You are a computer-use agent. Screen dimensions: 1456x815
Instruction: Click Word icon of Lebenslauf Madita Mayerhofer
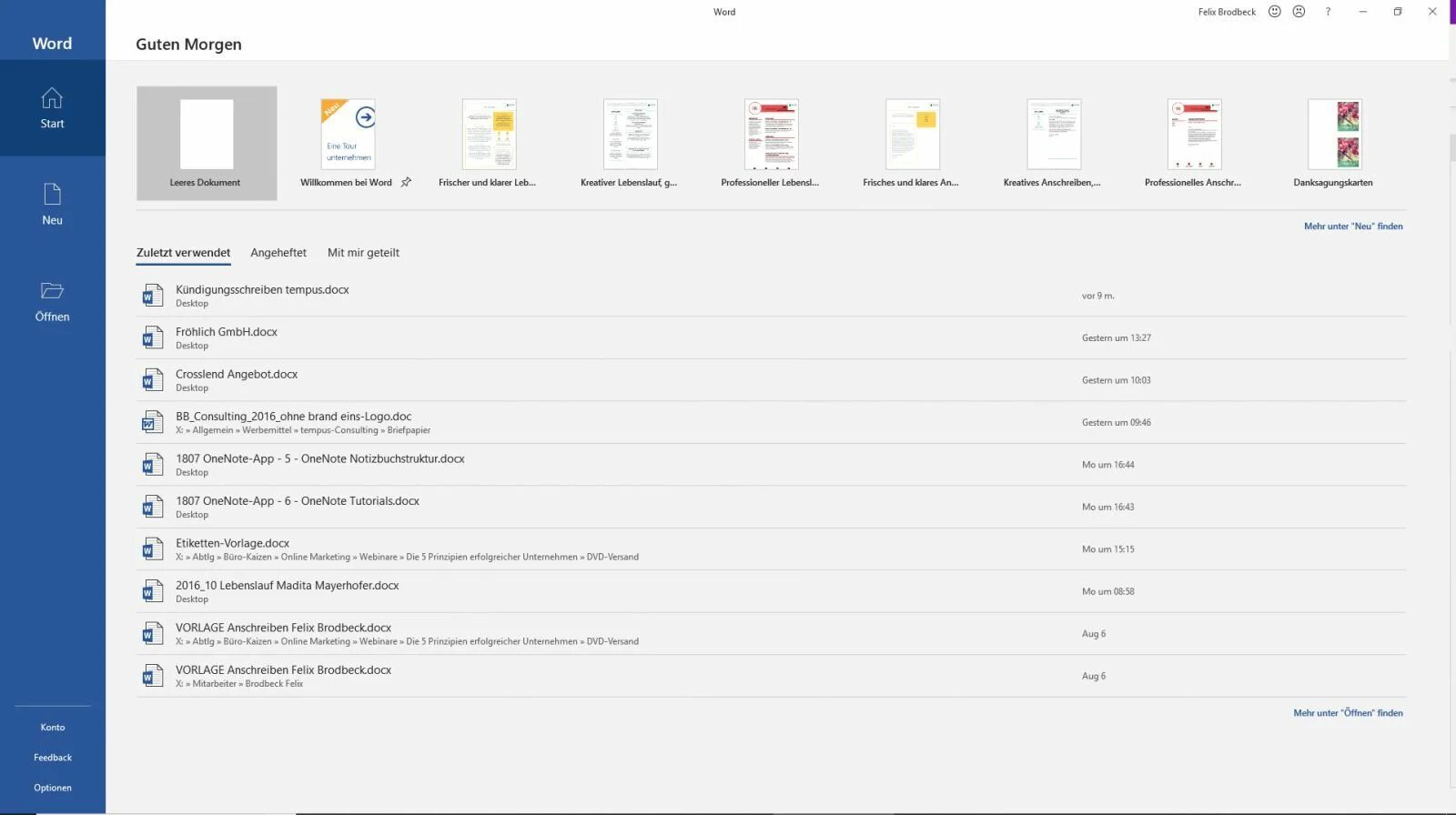[152, 591]
